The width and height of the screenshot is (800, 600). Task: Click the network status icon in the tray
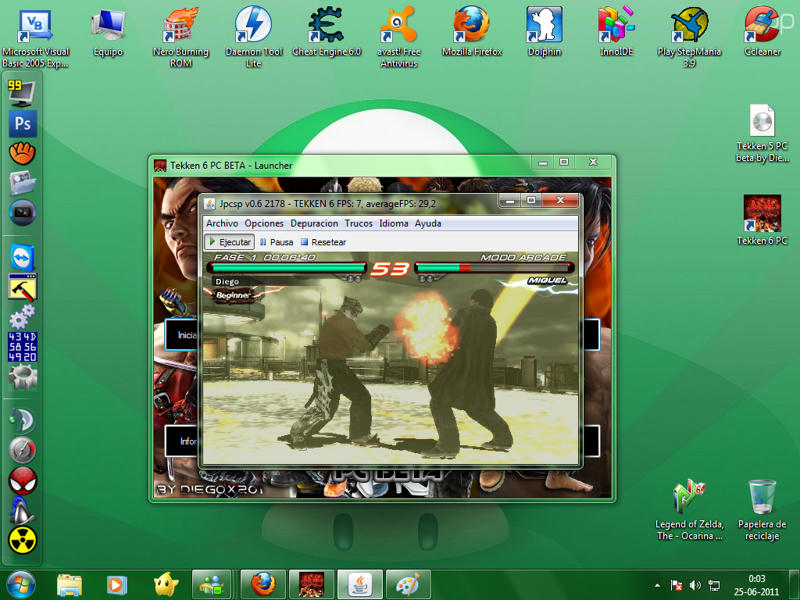tap(714, 585)
